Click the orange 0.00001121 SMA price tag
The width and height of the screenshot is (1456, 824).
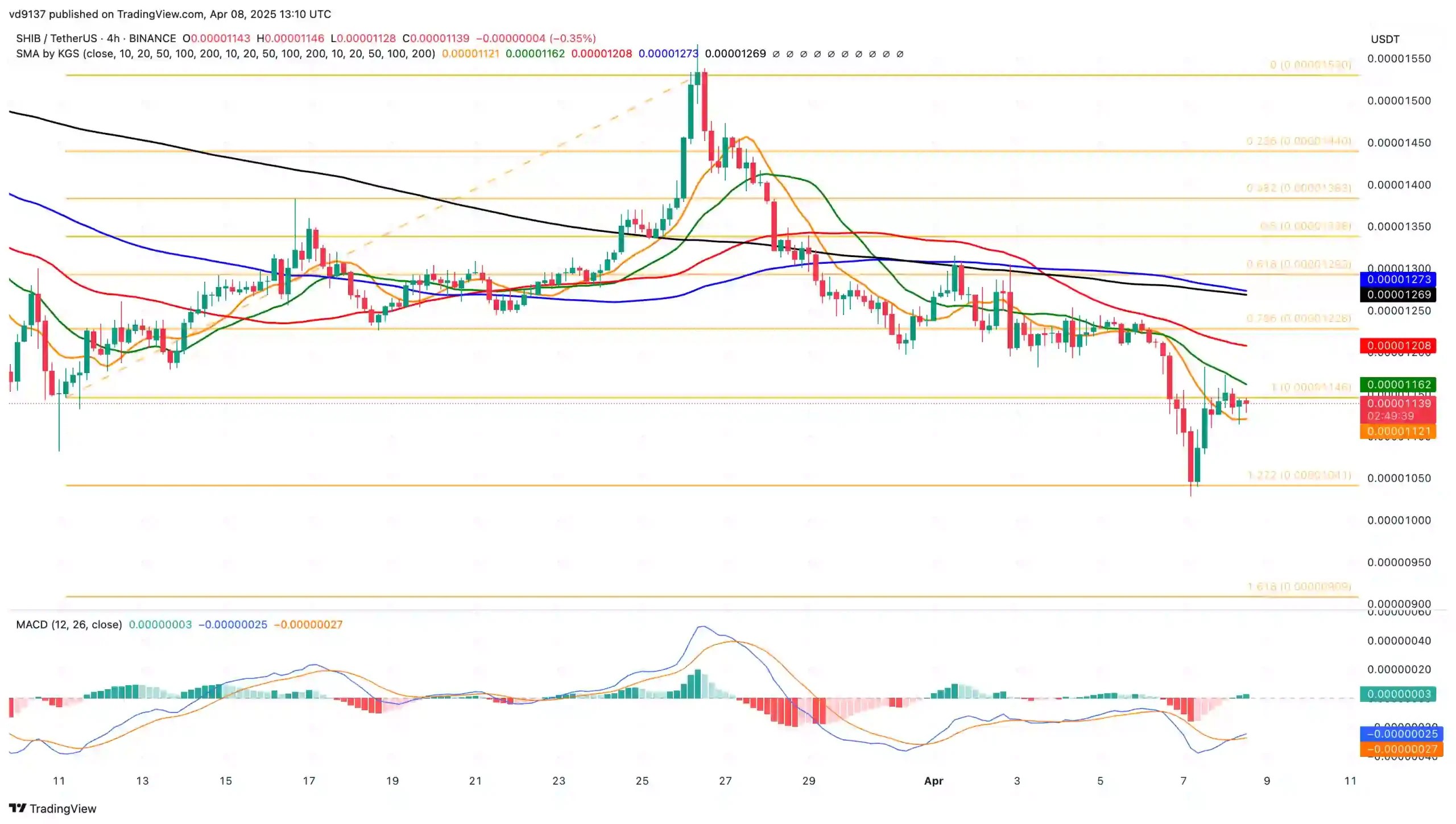(1398, 431)
